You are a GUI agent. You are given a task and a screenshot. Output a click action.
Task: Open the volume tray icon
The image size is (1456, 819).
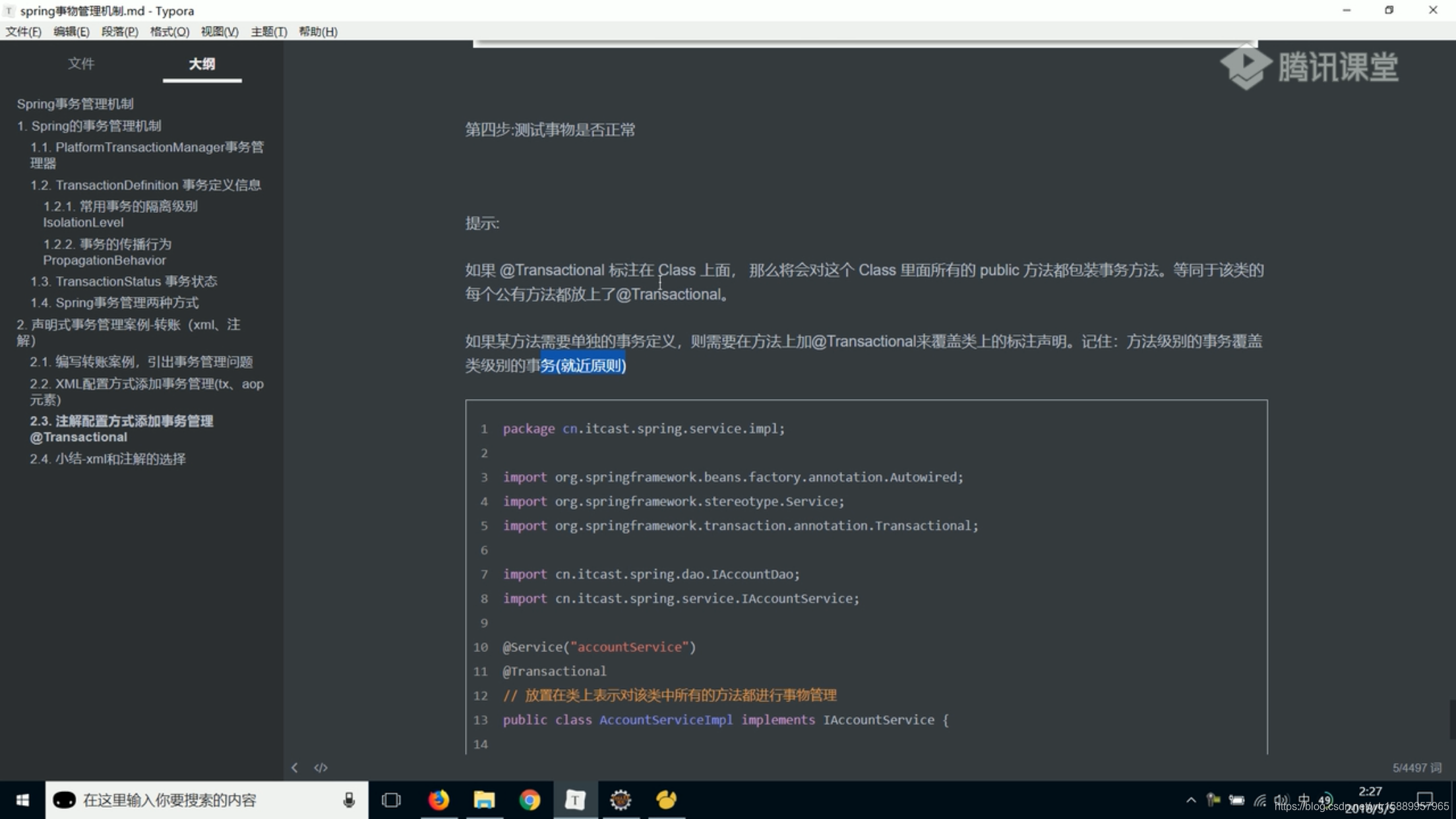[x=1281, y=800]
